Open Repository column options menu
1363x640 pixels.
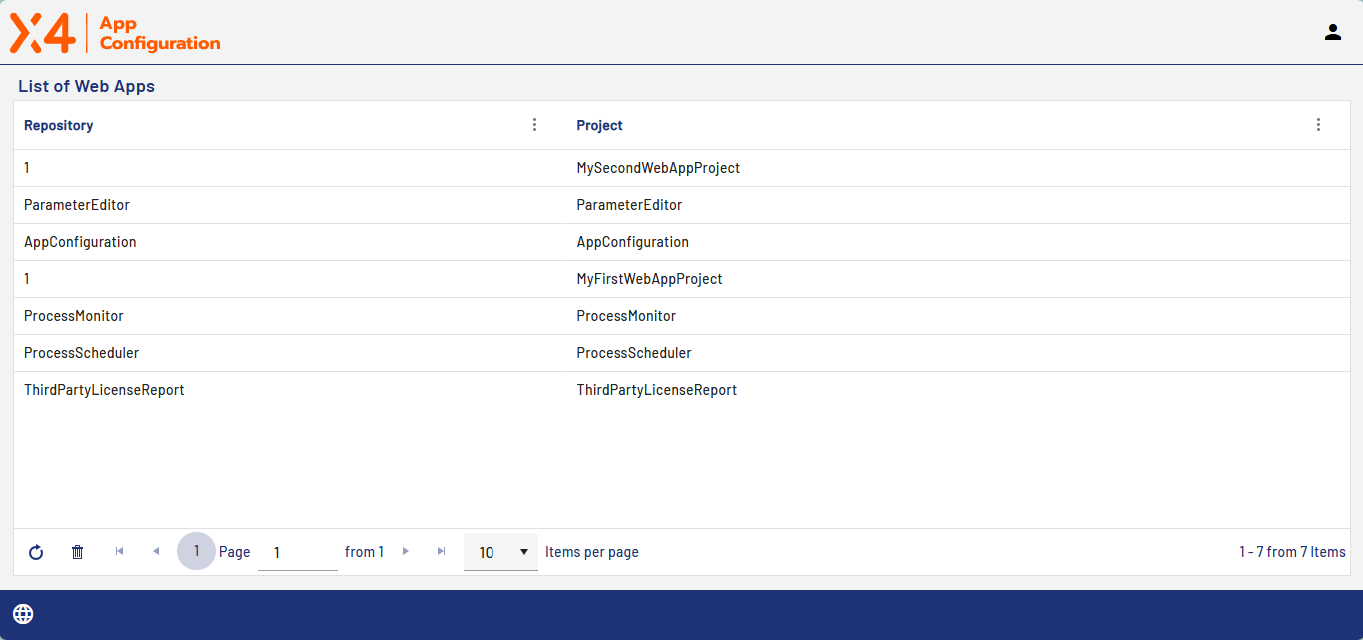pyautogui.click(x=534, y=125)
